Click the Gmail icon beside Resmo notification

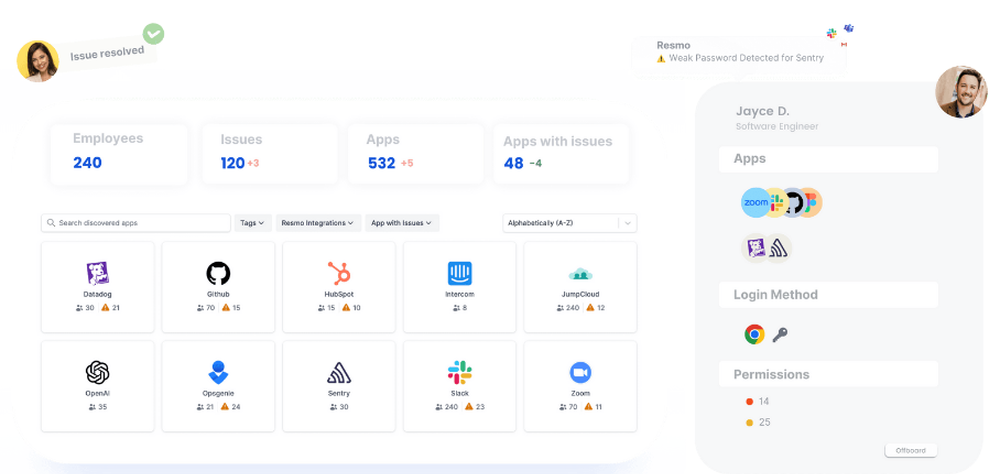pos(844,45)
